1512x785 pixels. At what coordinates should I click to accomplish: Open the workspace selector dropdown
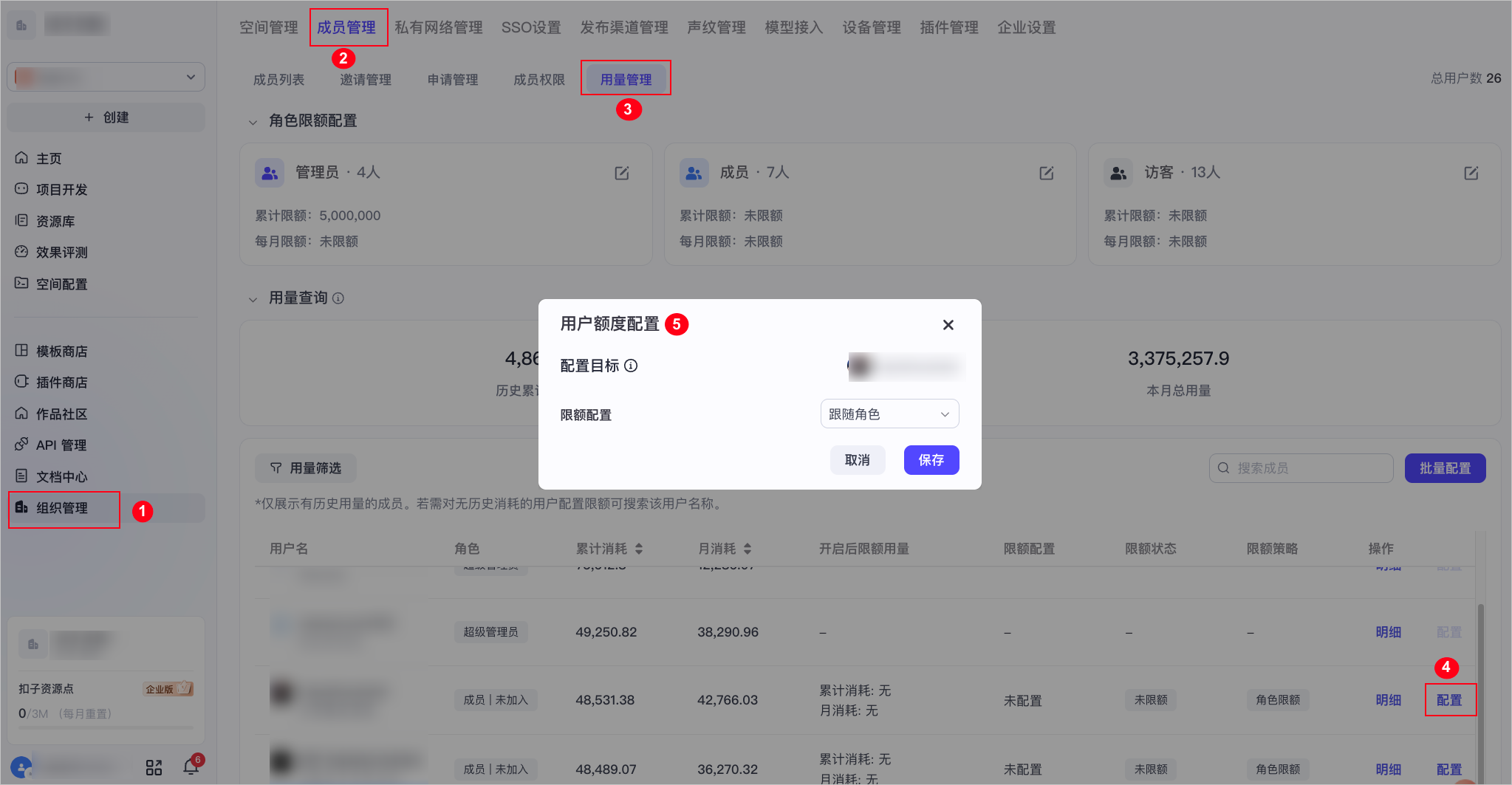coord(106,77)
